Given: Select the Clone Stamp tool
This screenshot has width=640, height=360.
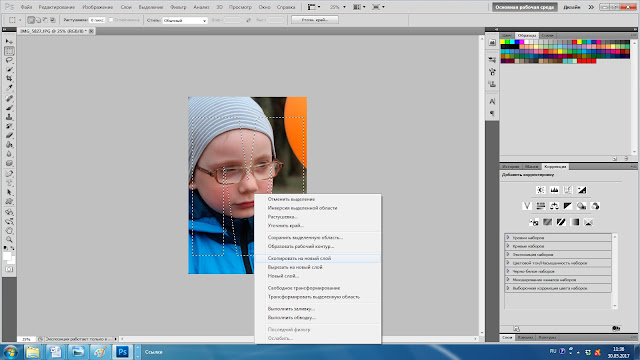Looking at the screenshot, I should click(9, 117).
